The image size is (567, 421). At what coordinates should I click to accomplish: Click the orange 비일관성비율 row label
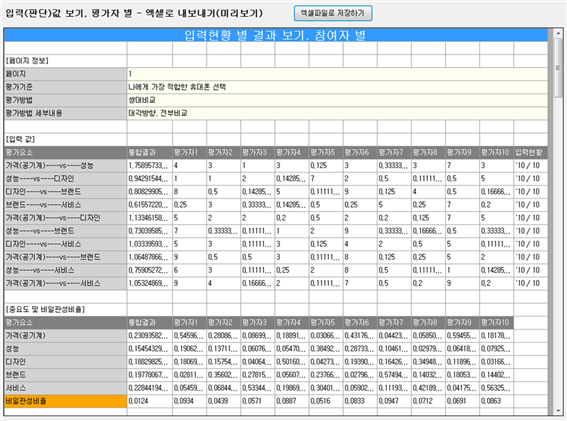point(65,401)
